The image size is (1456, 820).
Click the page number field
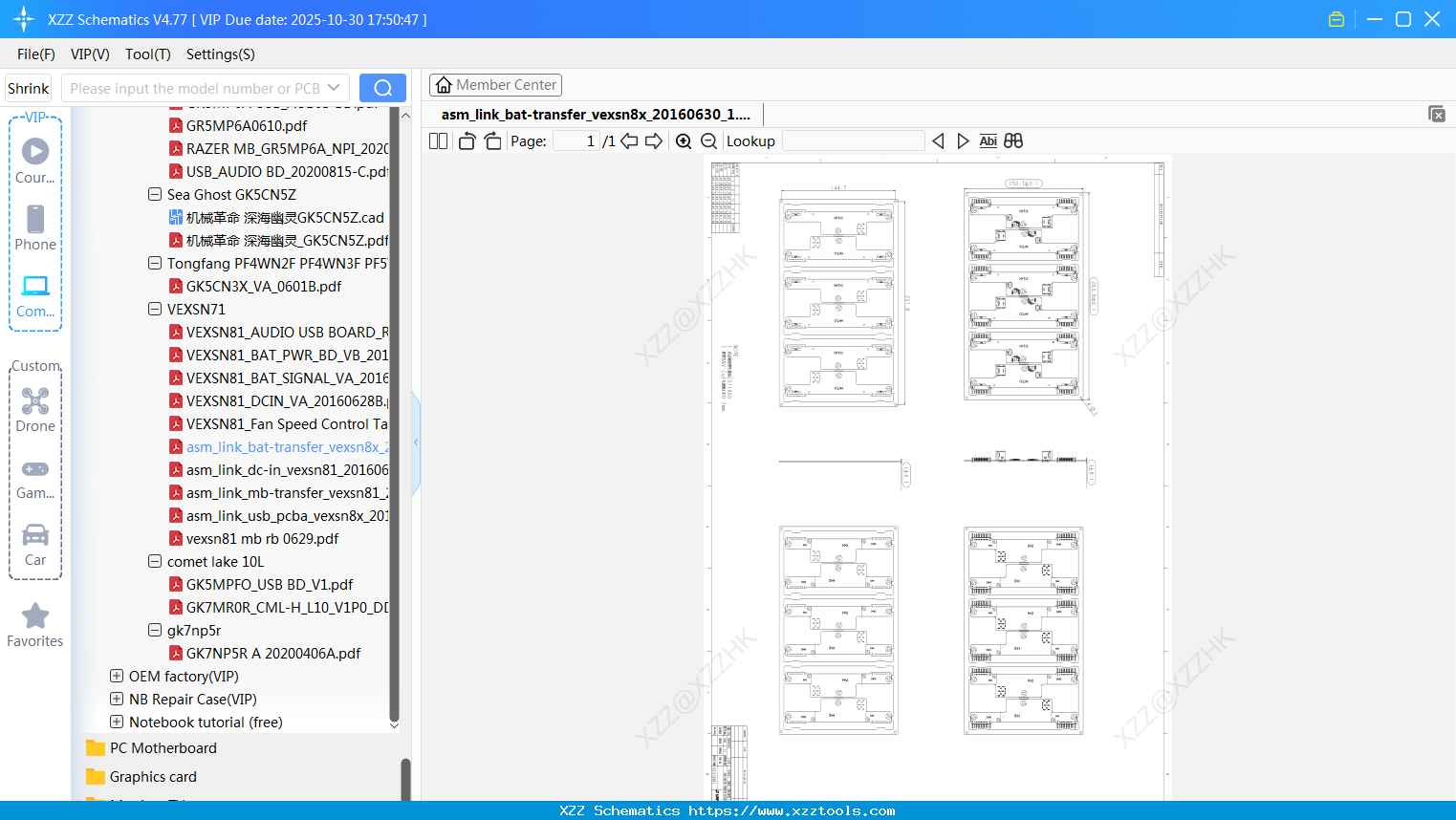coord(576,140)
